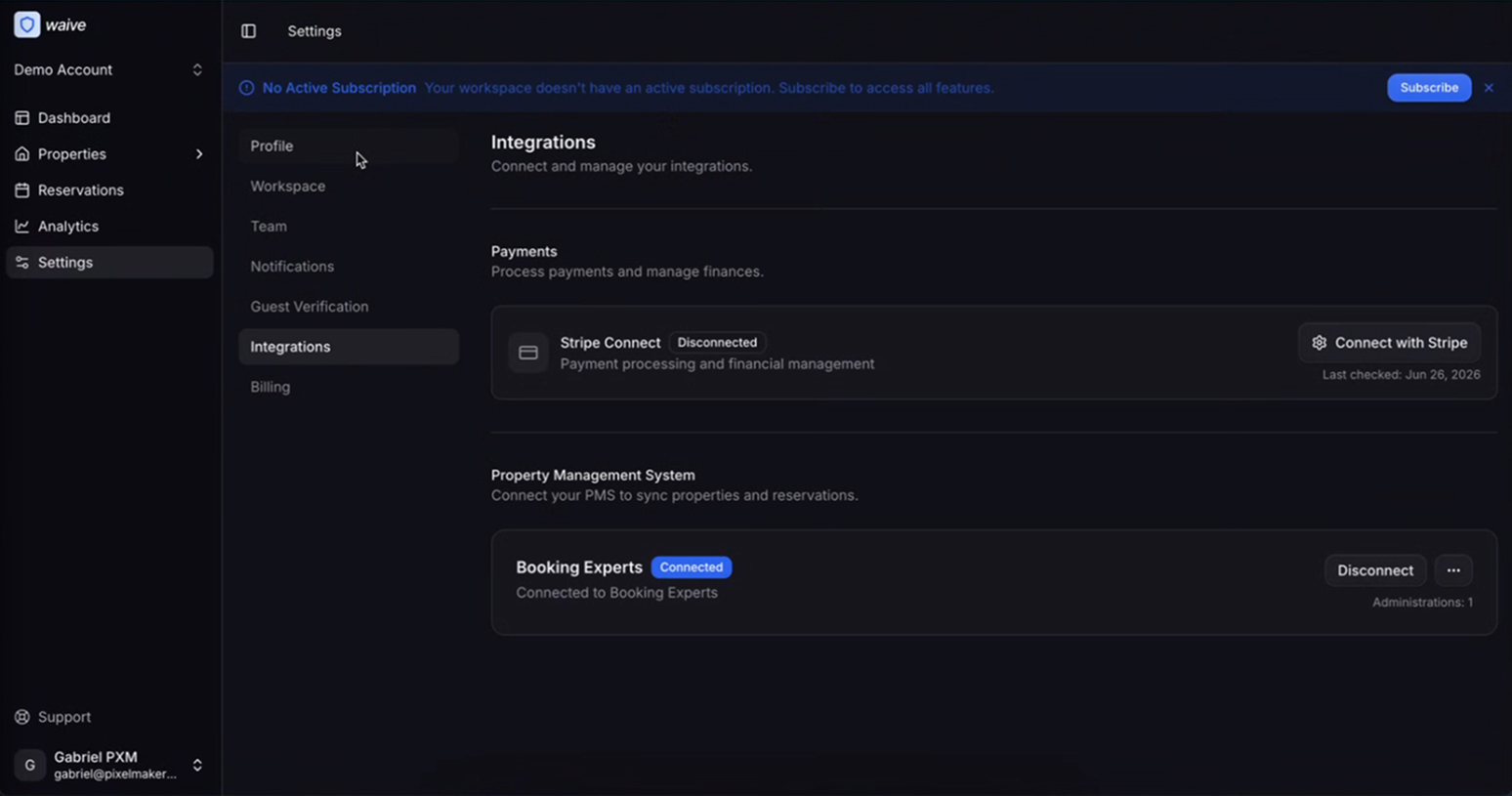The image size is (1512, 796).
Task: Go to Dashboard in sidebar
Action: [x=109, y=118]
